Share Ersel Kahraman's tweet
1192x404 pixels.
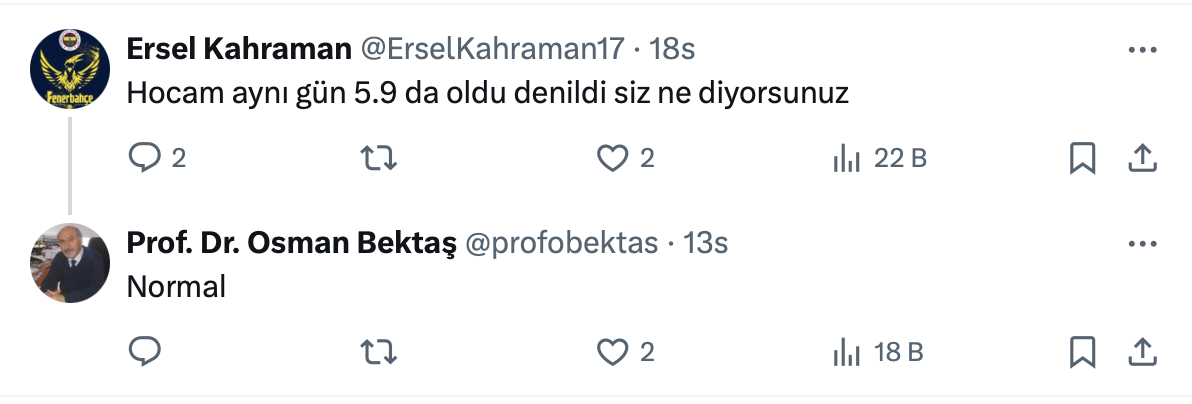click(x=1142, y=158)
